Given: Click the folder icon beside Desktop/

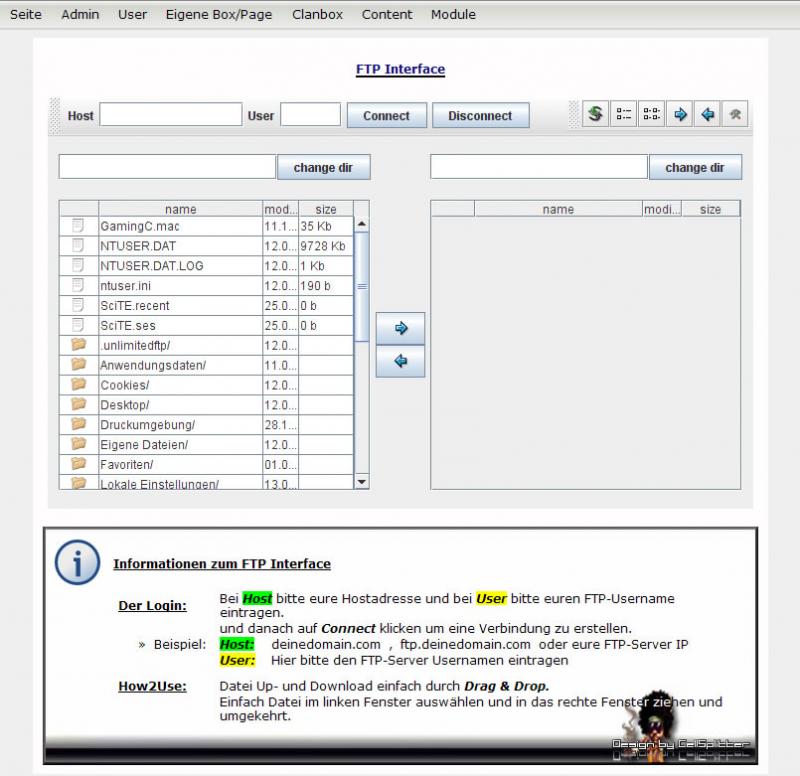Looking at the screenshot, I should pos(79,404).
